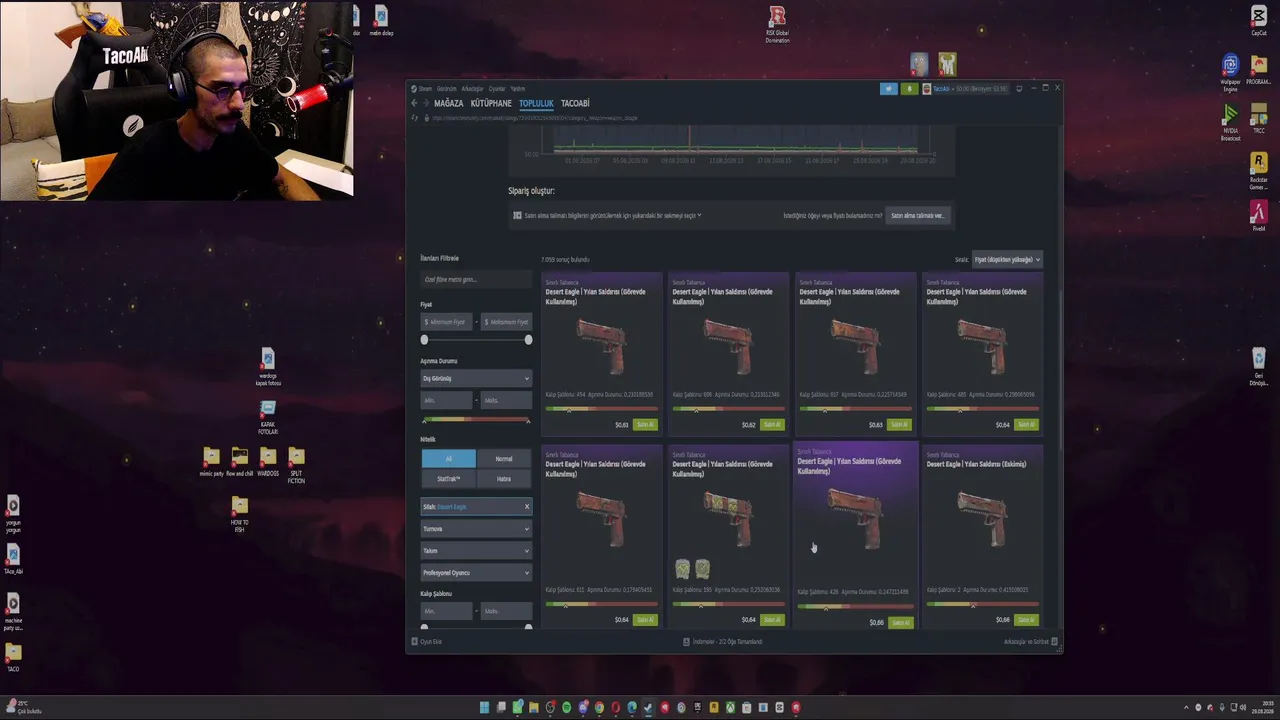Screen dimensions: 1280x720
Task: Open the Steam downloads icon in footer
Action: pyautogui.click(x=686, y=642)
